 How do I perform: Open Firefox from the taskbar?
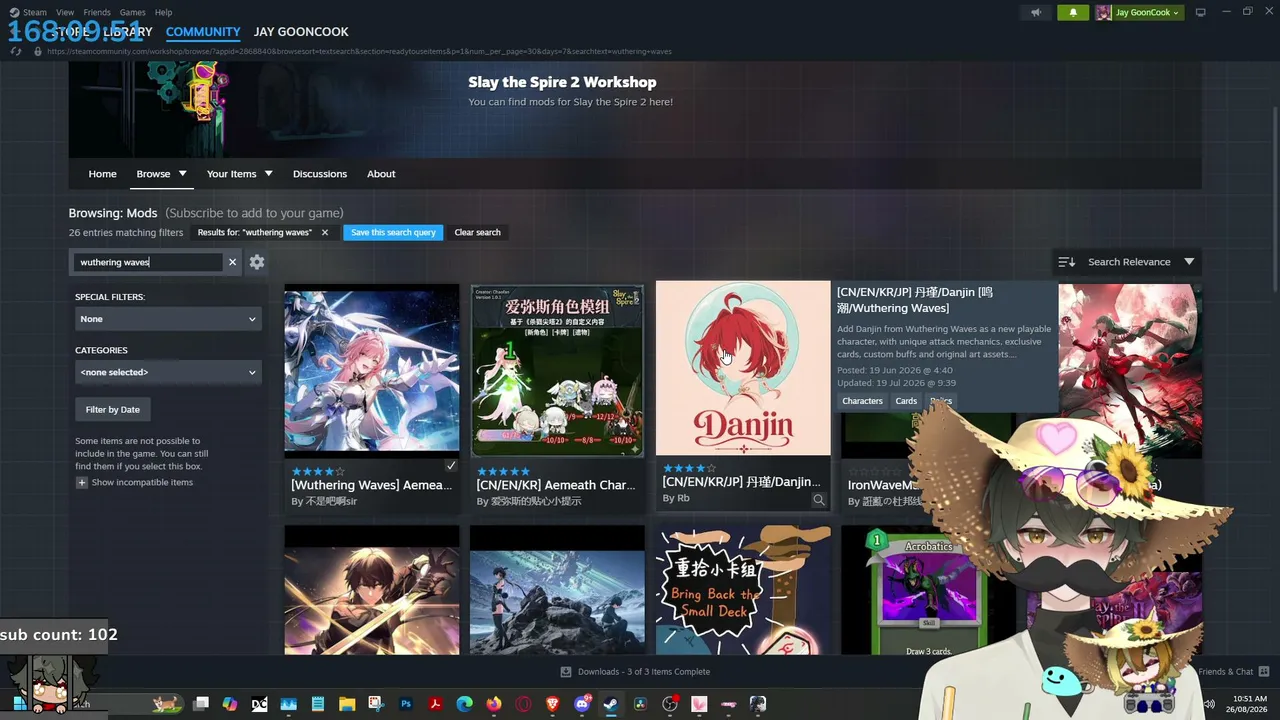494,704
